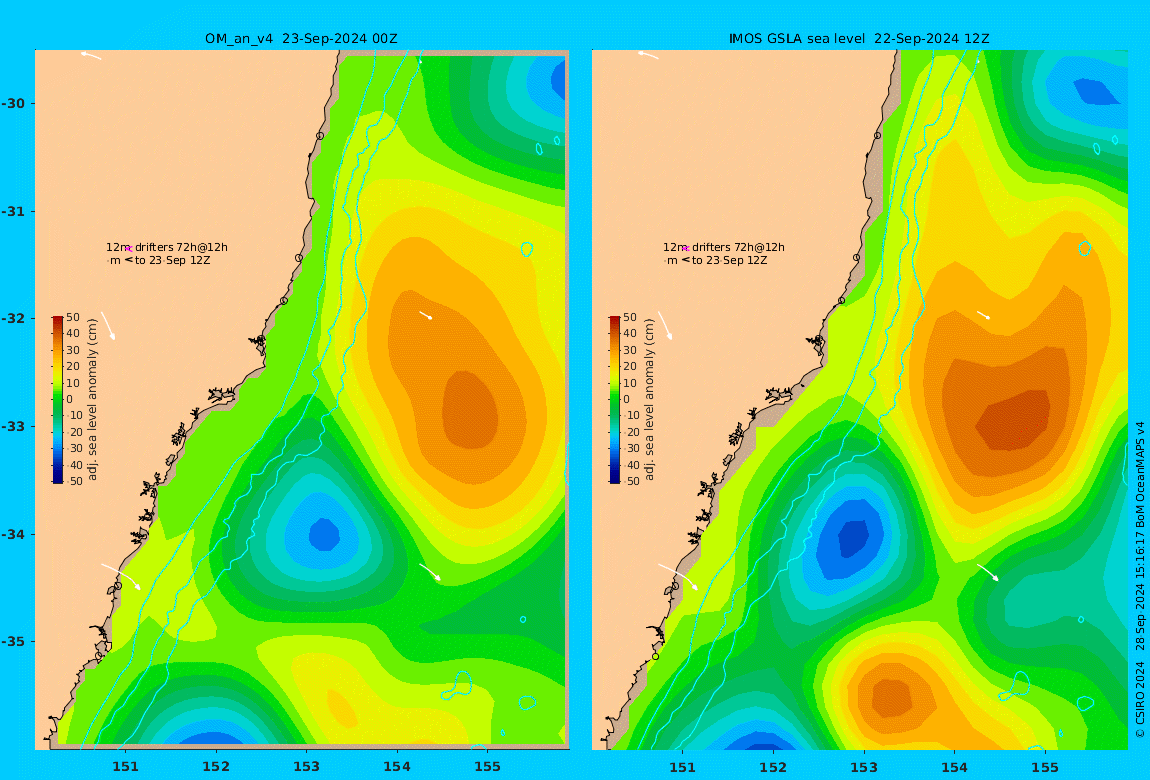Click longitude label 151 under right map
Screen dimensions: 1150x780
[683, 767]
